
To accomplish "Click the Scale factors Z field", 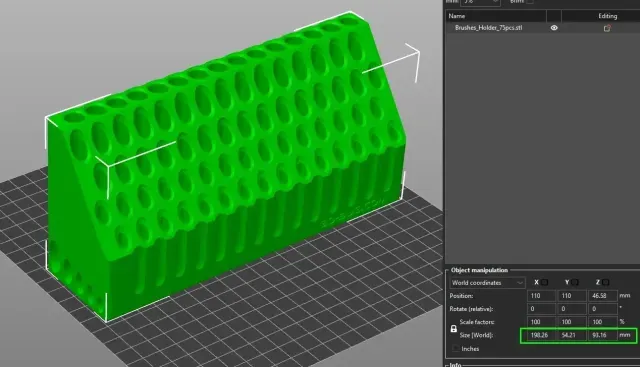I will pos(602,322).
